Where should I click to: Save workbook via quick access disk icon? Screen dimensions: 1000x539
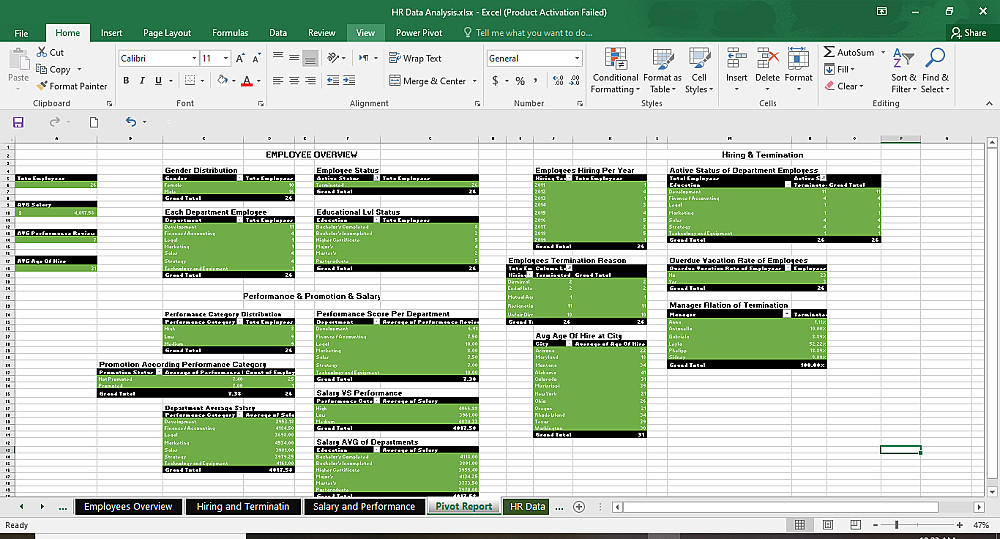(18, 122)
